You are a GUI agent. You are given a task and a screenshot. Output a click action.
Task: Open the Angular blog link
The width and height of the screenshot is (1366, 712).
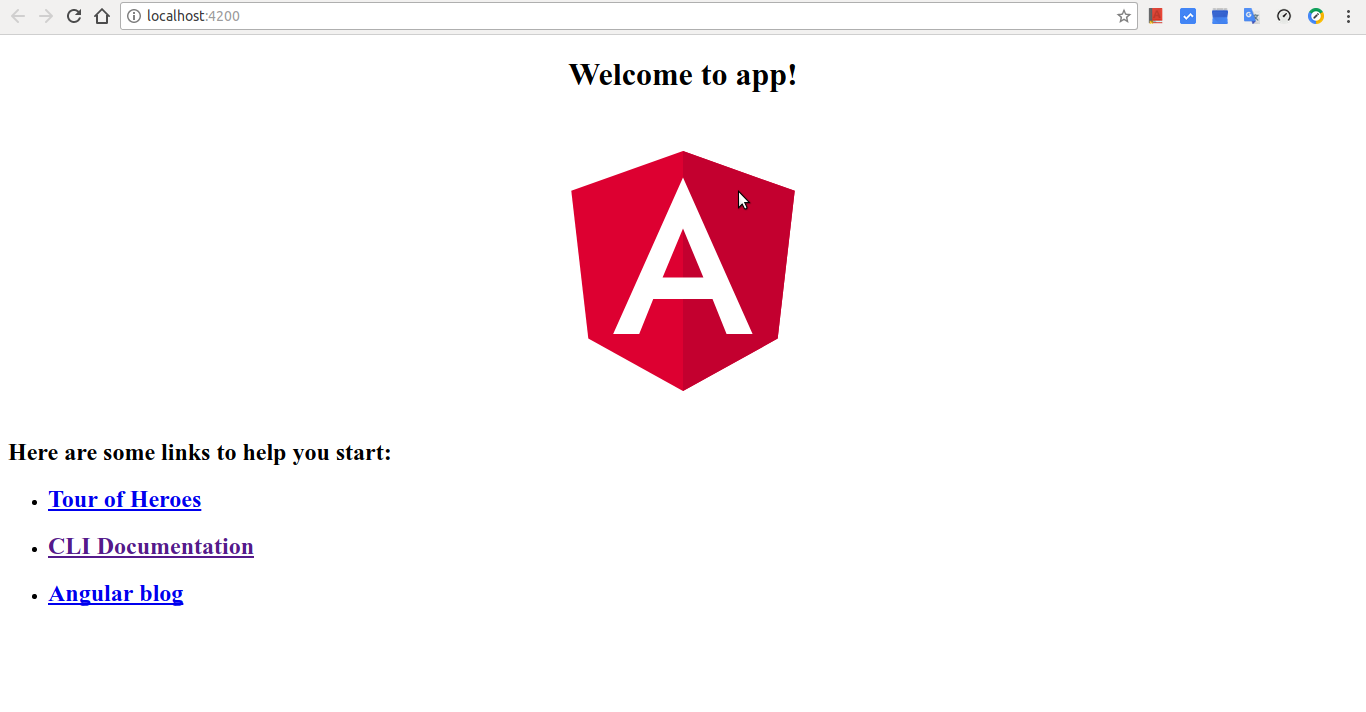click(x=116, y=594)
